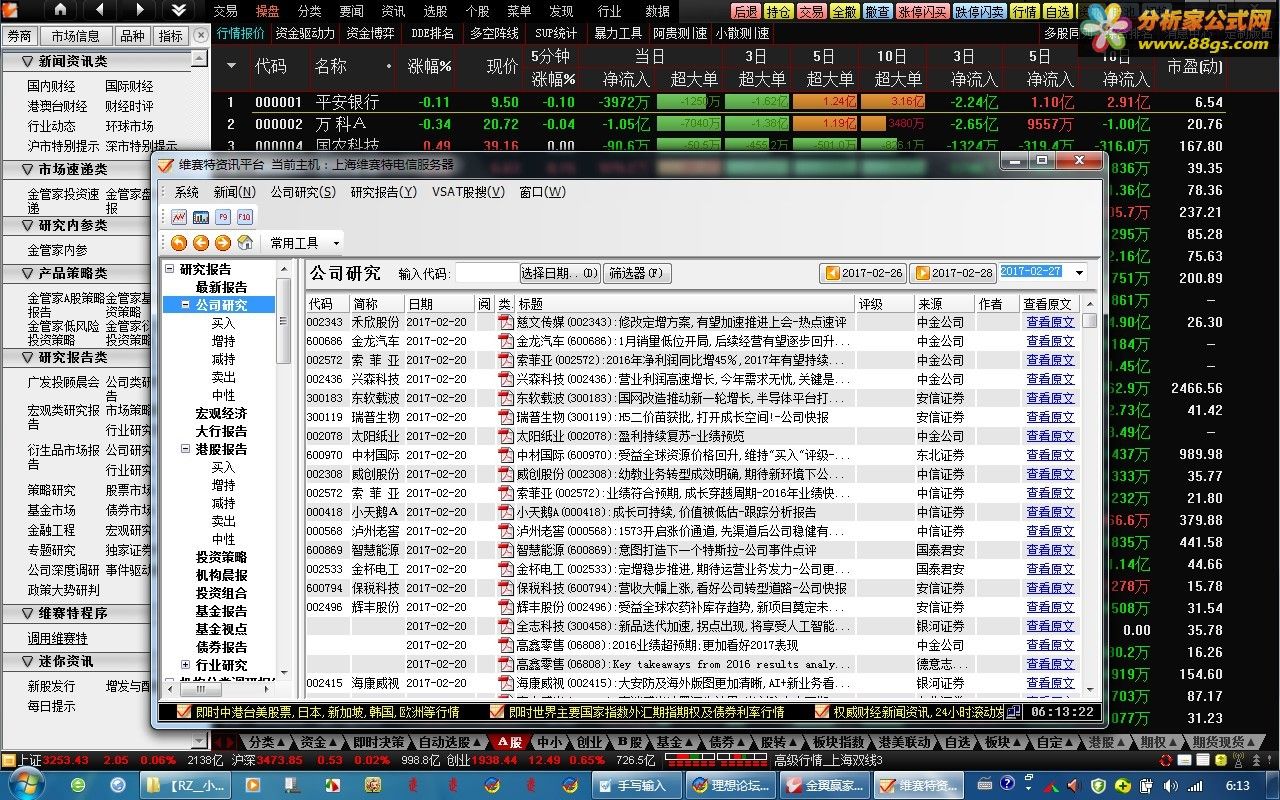Image resolution: width=1280 pixels, height=800 pixels.
Task: Open the 新闻(N) menu
Action: coord(234,192)
